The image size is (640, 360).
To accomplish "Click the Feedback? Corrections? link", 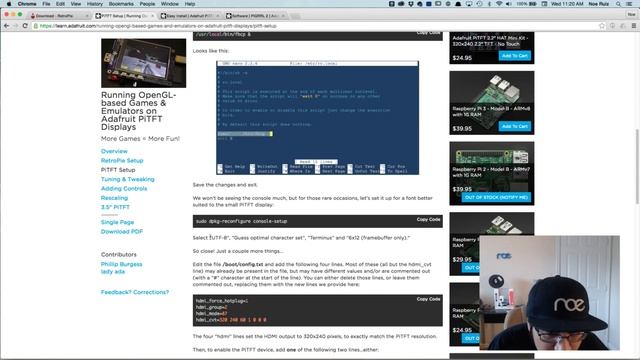I will click(135, 292).
